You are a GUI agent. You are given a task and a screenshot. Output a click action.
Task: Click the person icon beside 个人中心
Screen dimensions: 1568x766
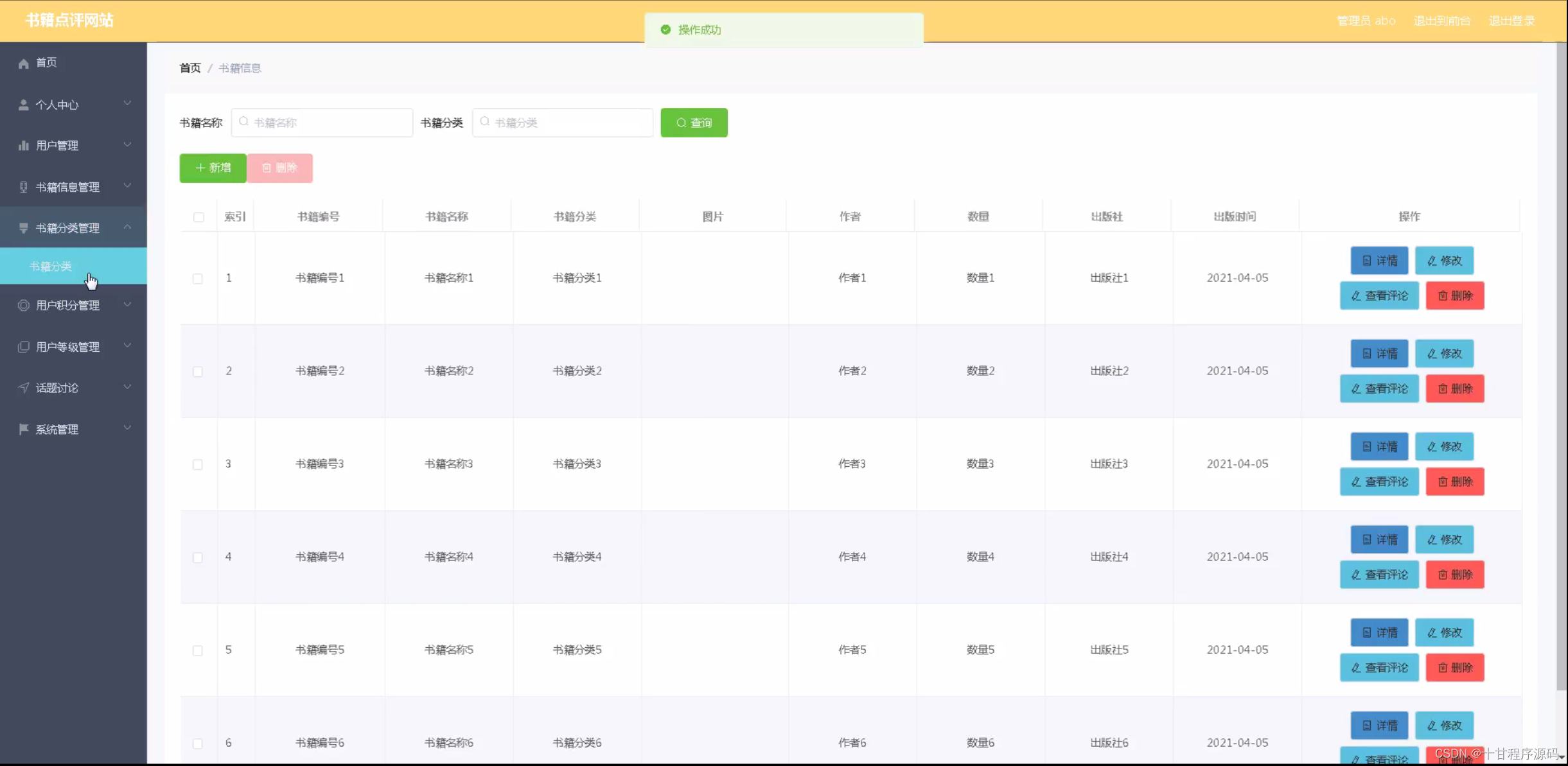coord(24,105)
